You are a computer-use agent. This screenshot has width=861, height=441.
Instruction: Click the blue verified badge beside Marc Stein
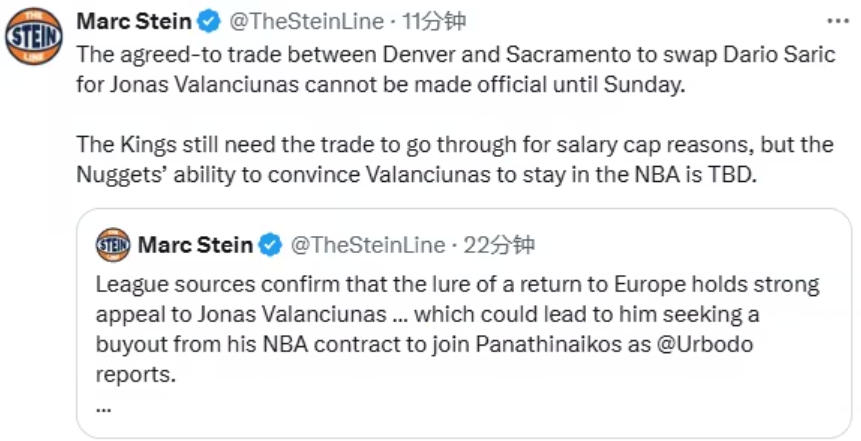coord(209,21)
